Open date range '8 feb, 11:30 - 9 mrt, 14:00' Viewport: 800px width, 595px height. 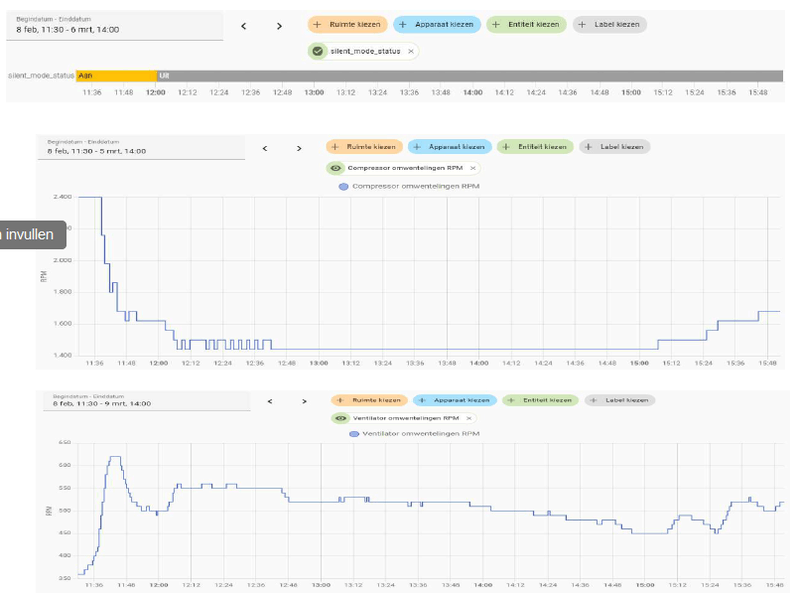[x=146, y=401]
